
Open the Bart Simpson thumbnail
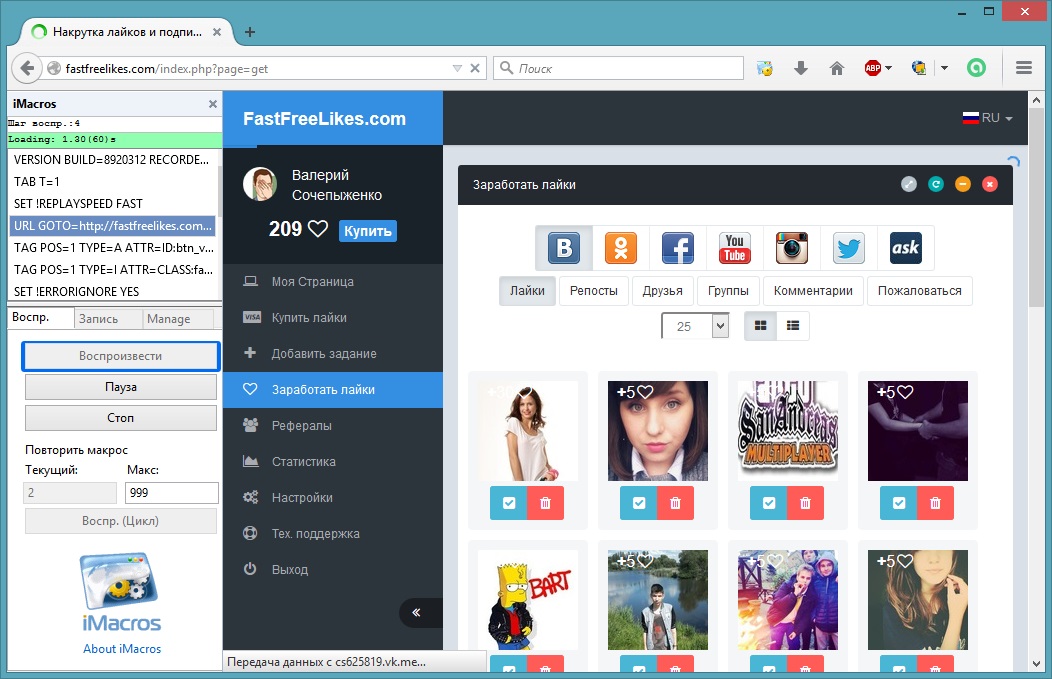[528, 600]
